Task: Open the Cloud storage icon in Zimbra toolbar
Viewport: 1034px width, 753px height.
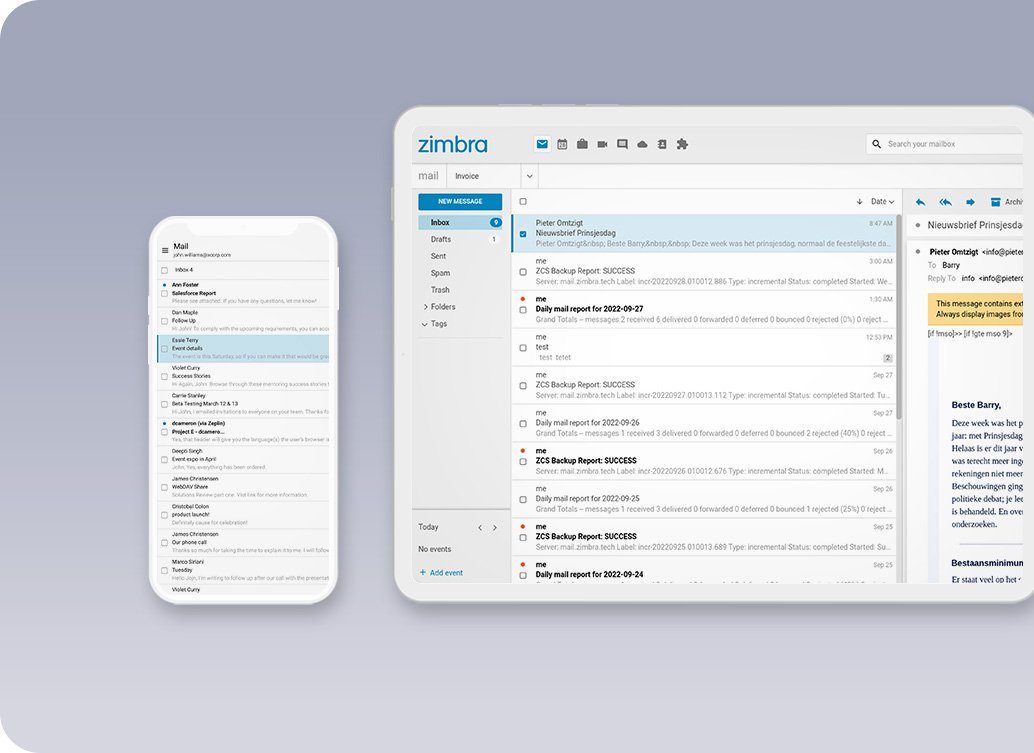Action: [642, 144]
